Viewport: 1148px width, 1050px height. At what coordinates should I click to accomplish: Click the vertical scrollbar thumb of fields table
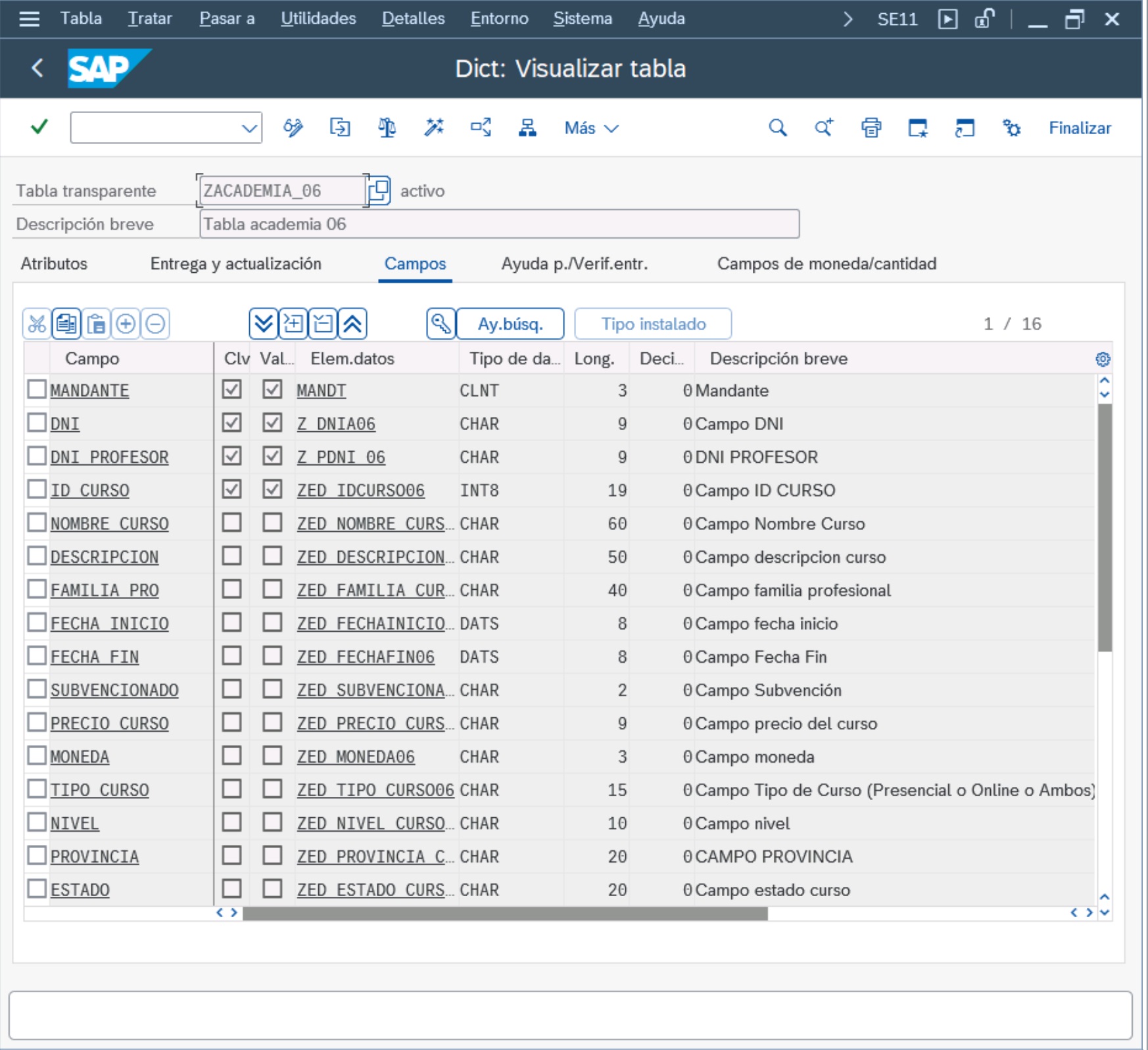(1105, 527)
